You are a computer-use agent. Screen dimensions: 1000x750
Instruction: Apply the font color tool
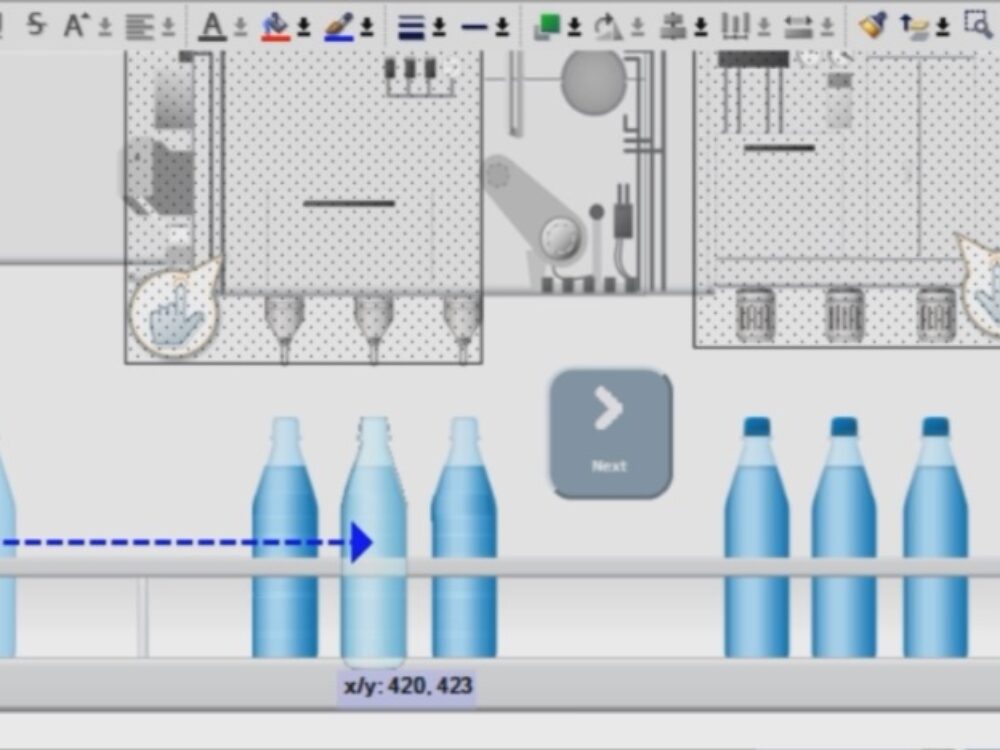[212, 27]
